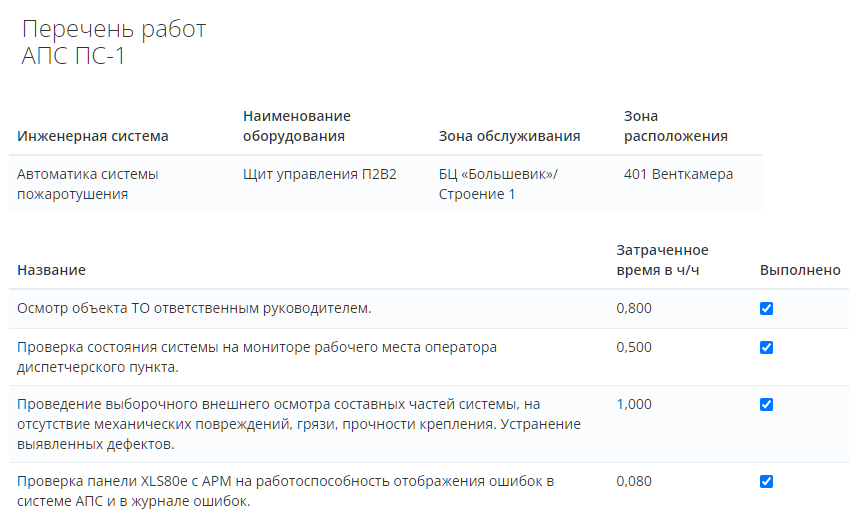This screenshot has height=521, width=867.
Task: Select the time value 0,800
Action: (634, 308)
